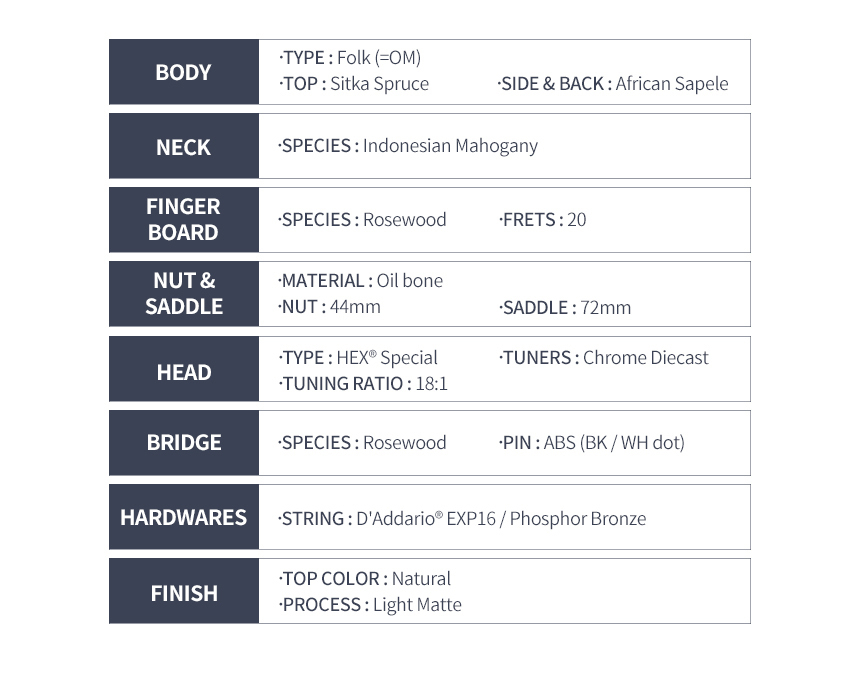This screenshot has height=700, width=860.
Task: Select the Oil bone material text
Action: click(x=410, y=281)
